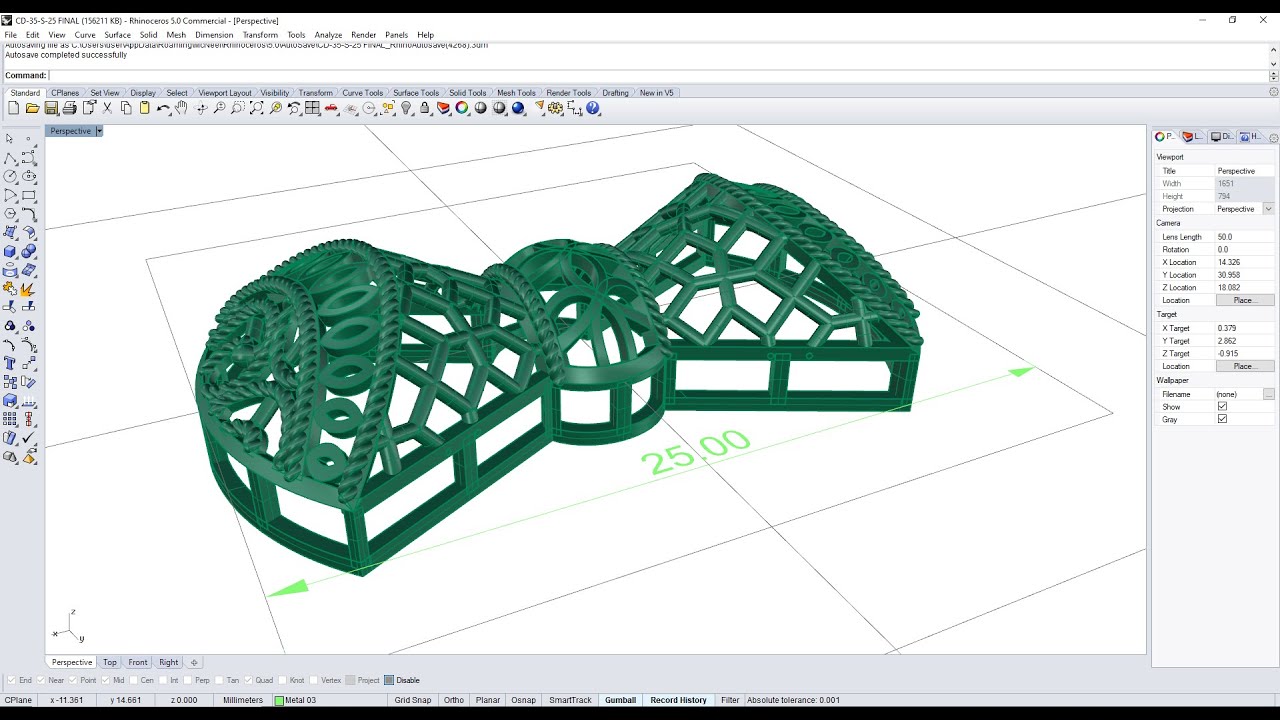The image size is (1280, 720).
Task: Switch to the Mesh Tools toolbar tab
Action: (516, 93)
